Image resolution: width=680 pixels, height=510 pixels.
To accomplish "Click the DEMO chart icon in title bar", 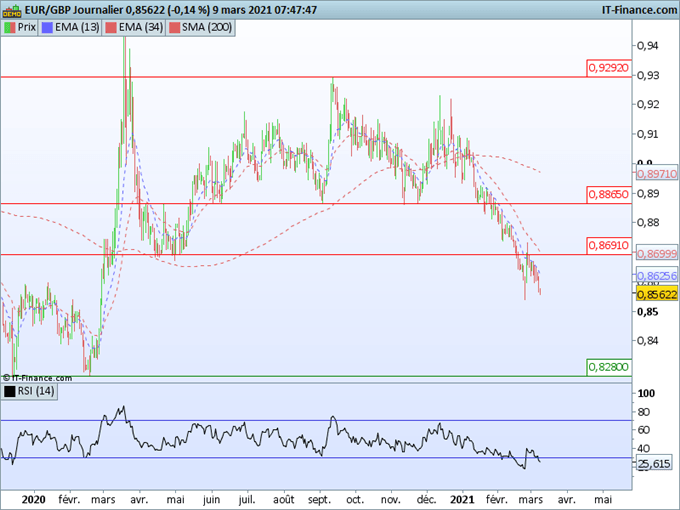I will coord(12,10).
